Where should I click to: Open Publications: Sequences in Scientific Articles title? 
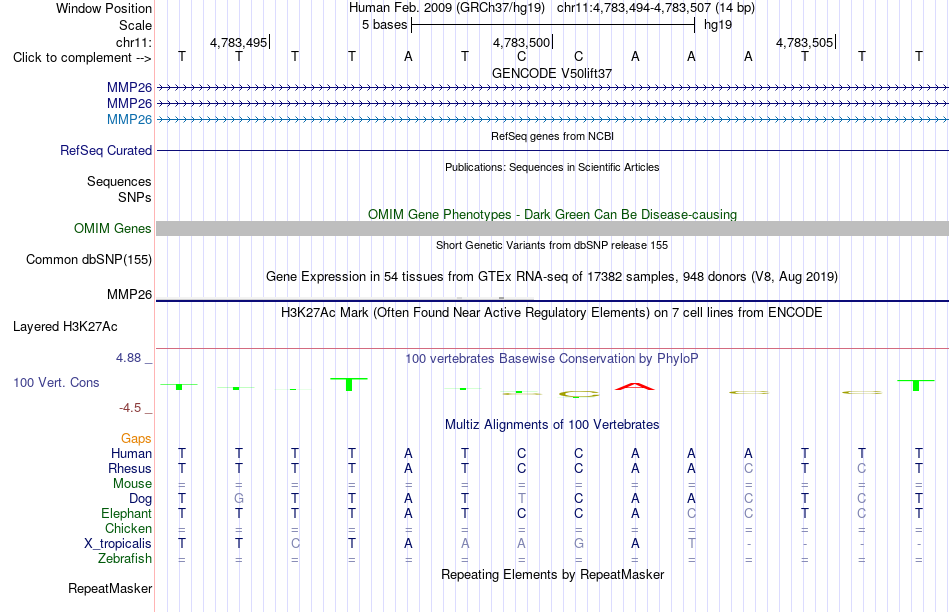[552, 167]
